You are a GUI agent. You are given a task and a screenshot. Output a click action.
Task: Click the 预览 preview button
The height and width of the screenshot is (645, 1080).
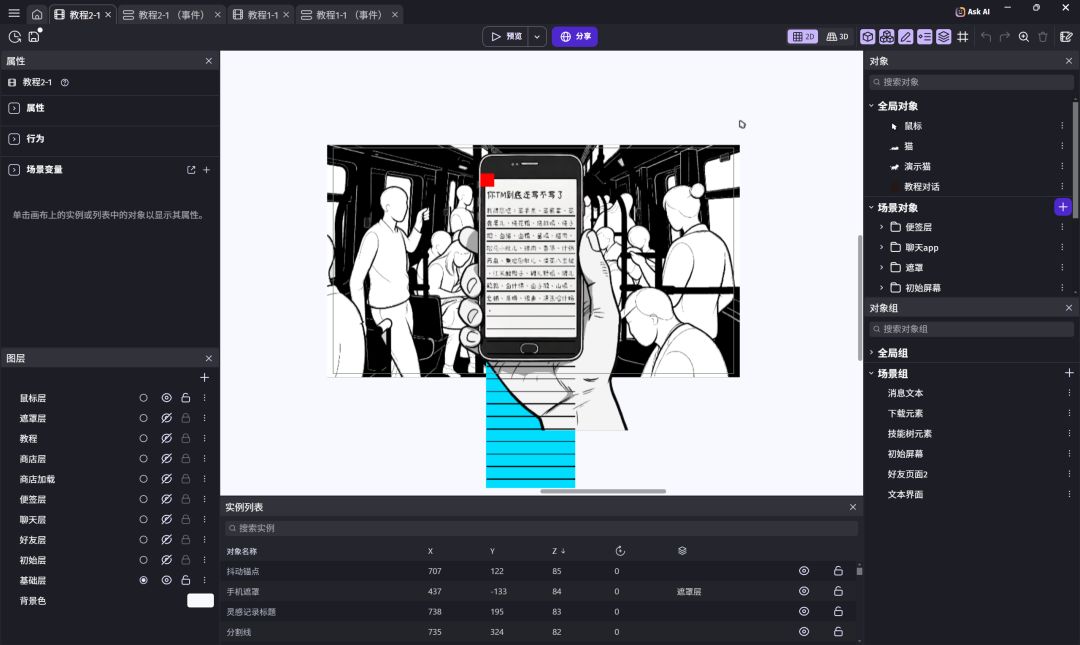[x=506, y=37]
